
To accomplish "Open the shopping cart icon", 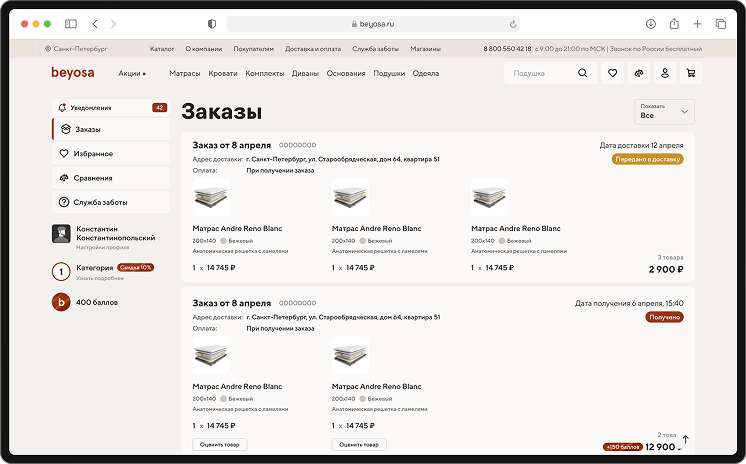I will click(x=690, y=73).
